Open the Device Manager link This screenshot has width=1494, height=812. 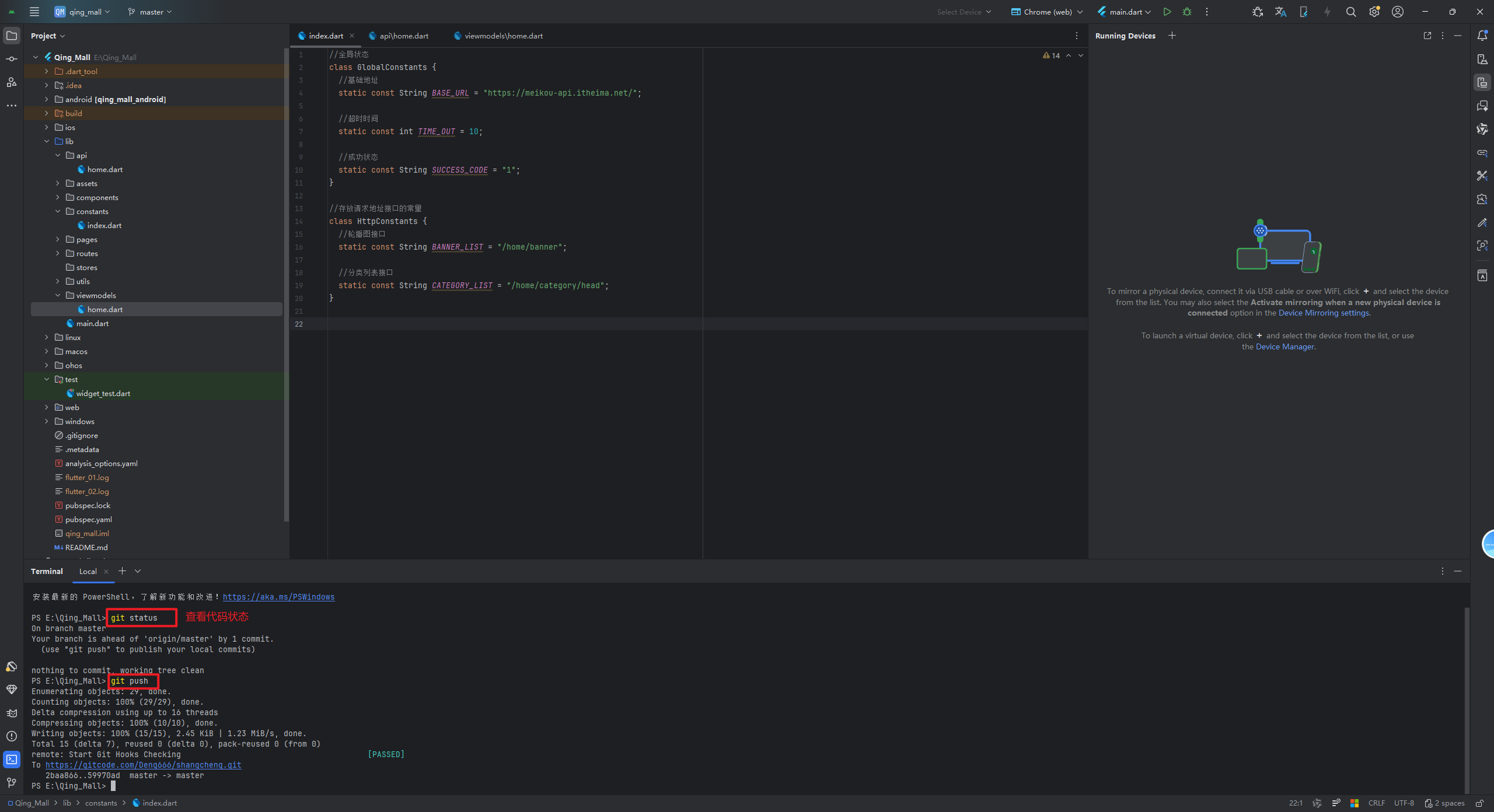1284,346
